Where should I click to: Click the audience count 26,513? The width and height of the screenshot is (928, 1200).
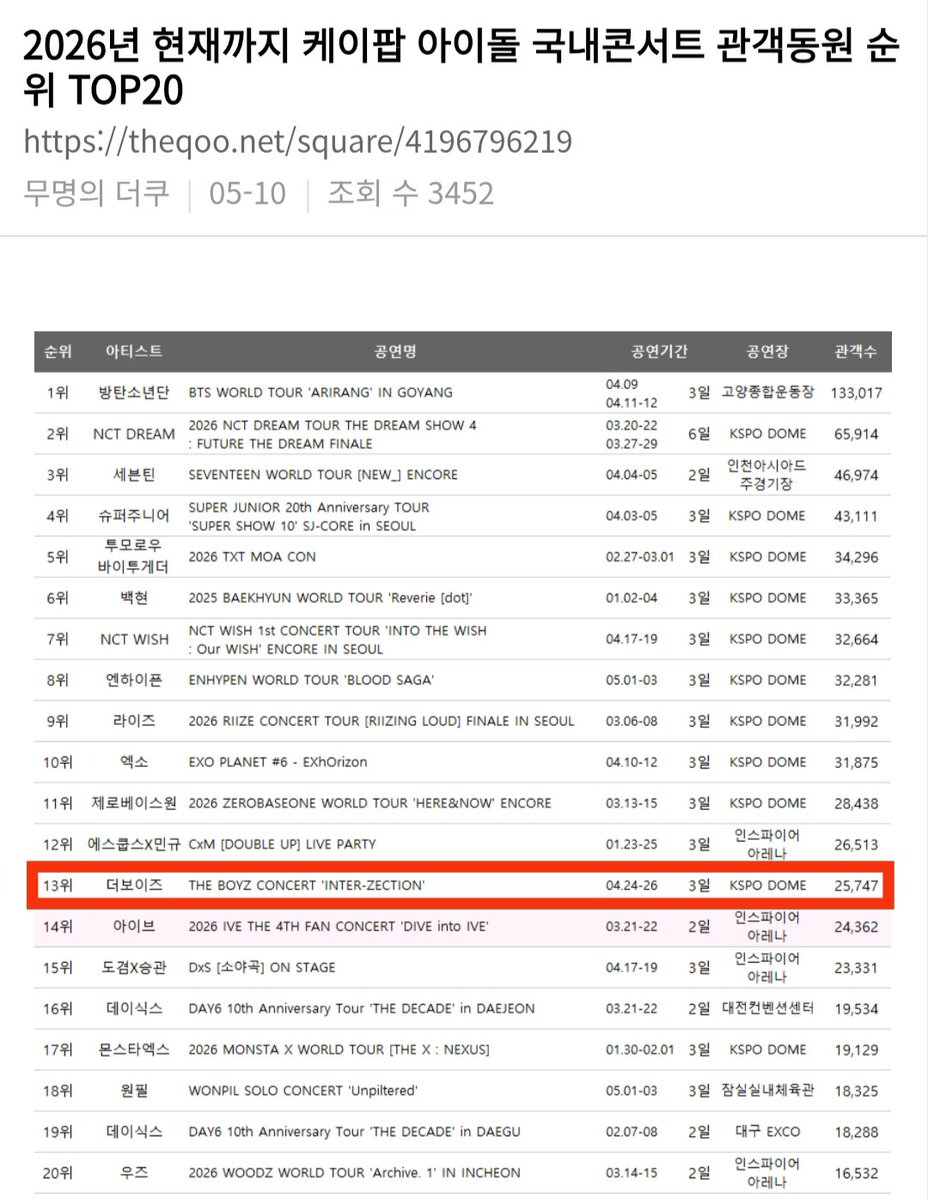[x=856, y=844]
